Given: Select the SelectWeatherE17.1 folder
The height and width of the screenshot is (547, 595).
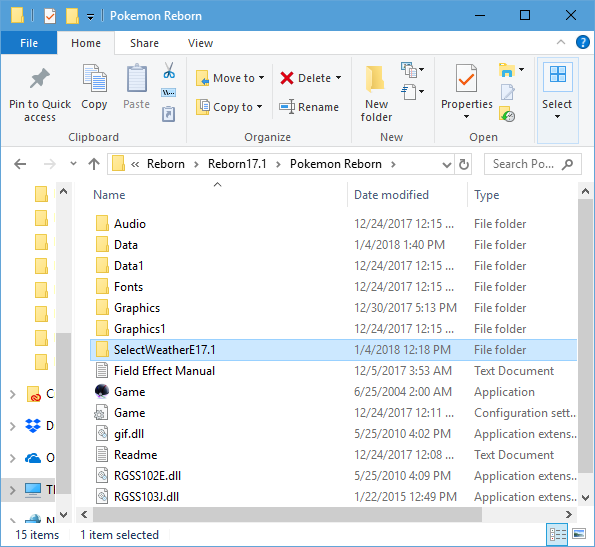Looking at the screenshot, I should coord(334,350).
